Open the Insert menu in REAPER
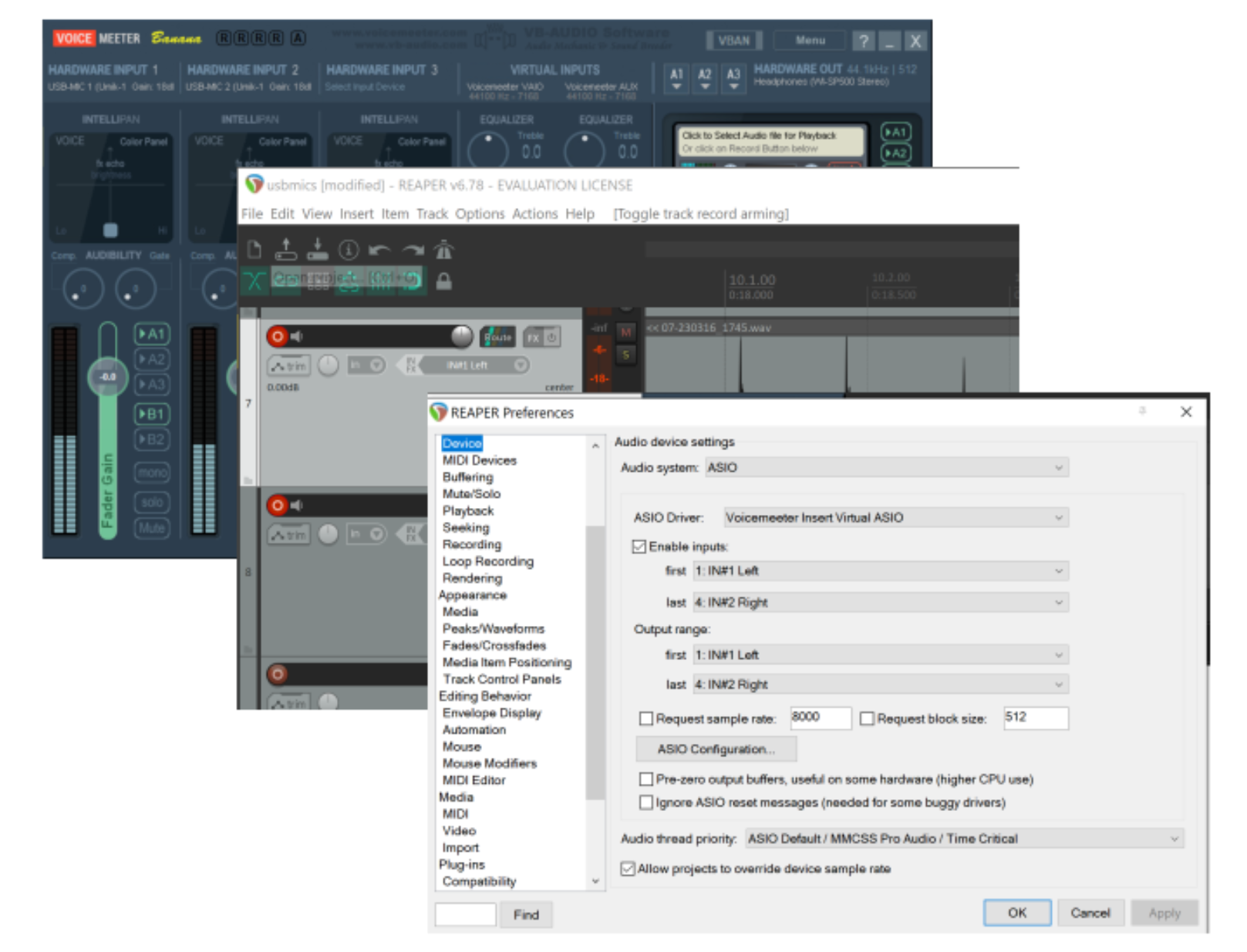1247x952 pixels. [356, 214]
